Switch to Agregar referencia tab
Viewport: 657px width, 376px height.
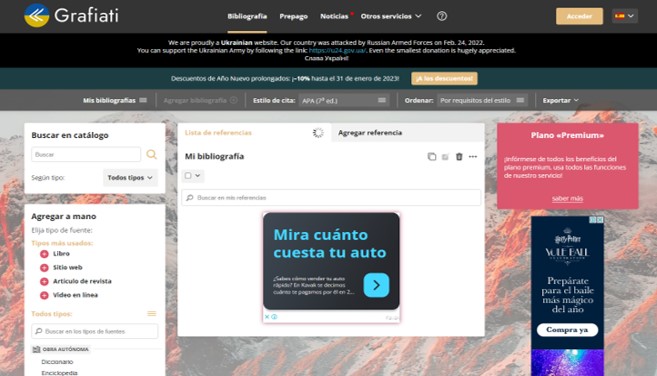370,132
